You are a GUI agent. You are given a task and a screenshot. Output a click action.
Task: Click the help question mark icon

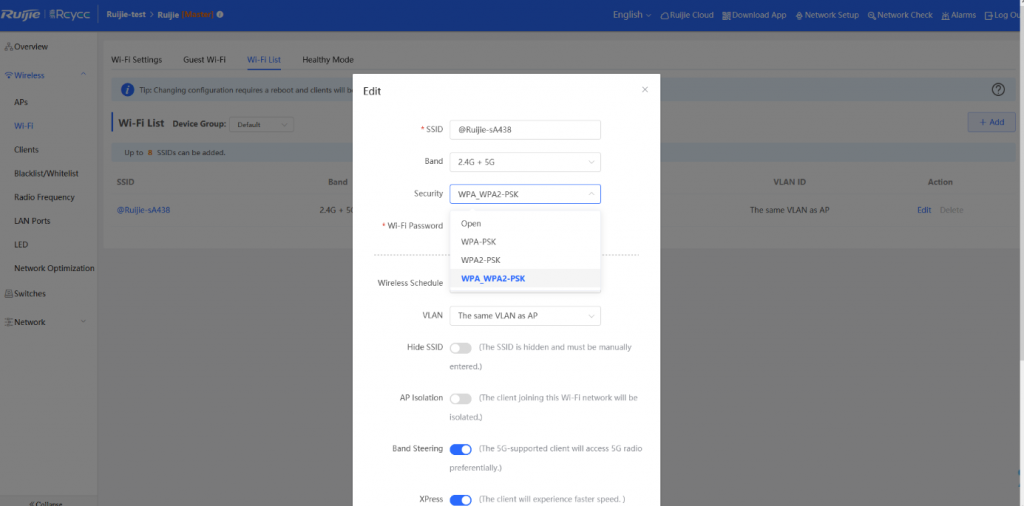(x=997, y=89)
